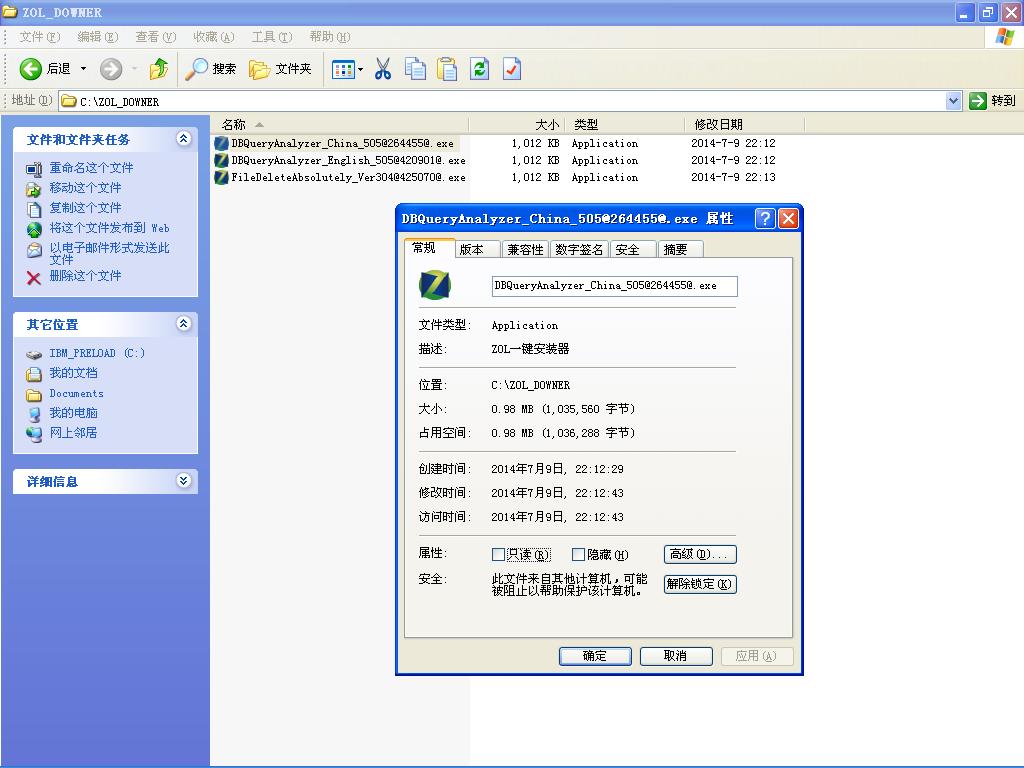Viewport: 1024px width, 768px height.
Task: Enable the Read-only (只读) checkbox
Action: pos(498,554)
